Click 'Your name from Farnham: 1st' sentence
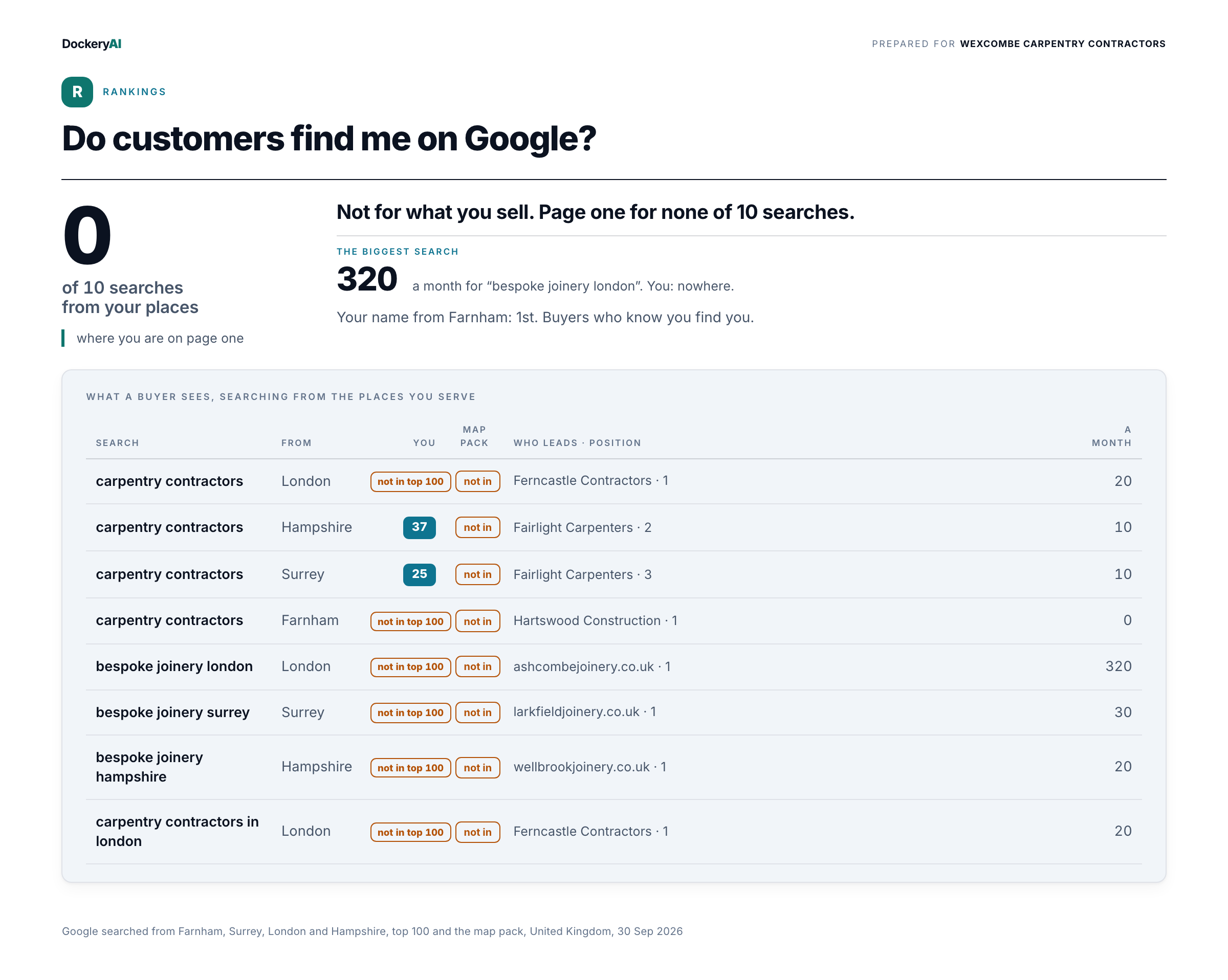Viewport: 1228px width, 980px height. [x=545, y=317]
